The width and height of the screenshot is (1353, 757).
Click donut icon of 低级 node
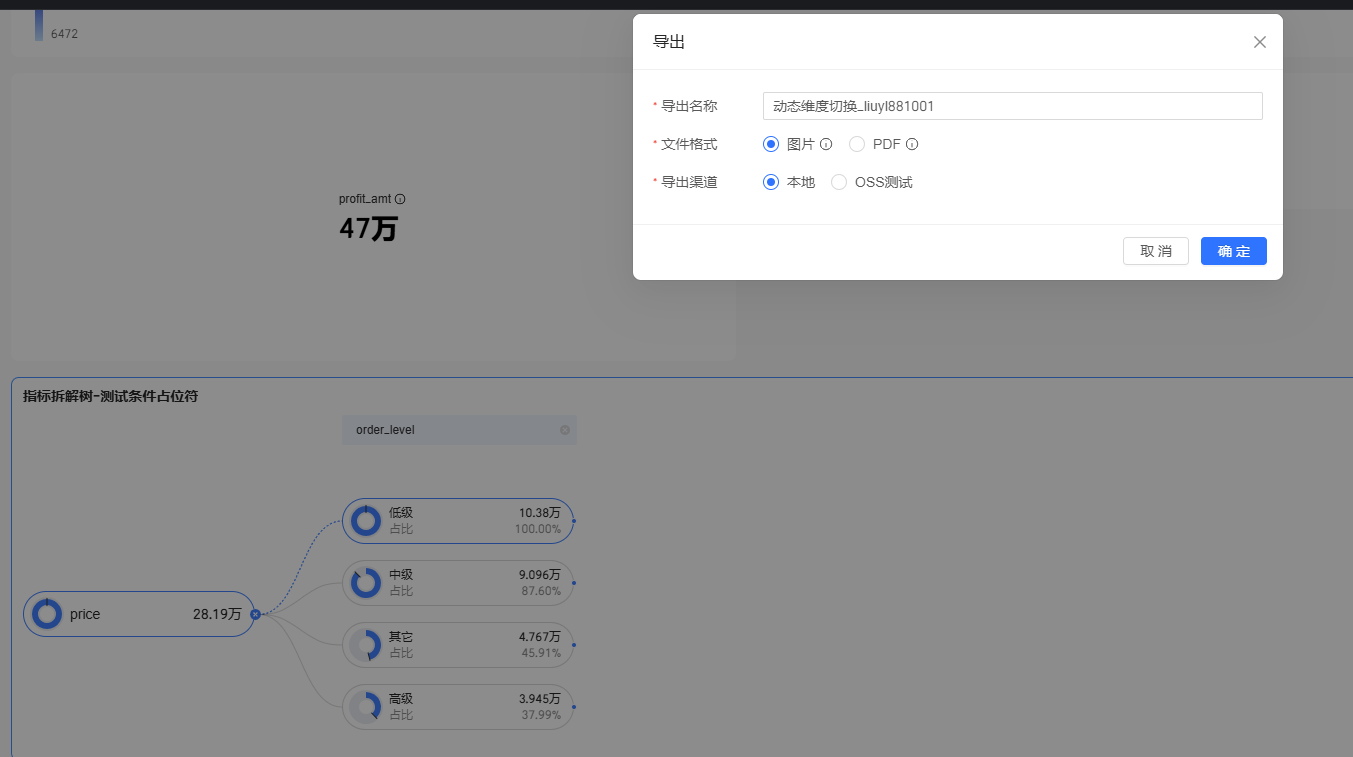click(366, 521)
